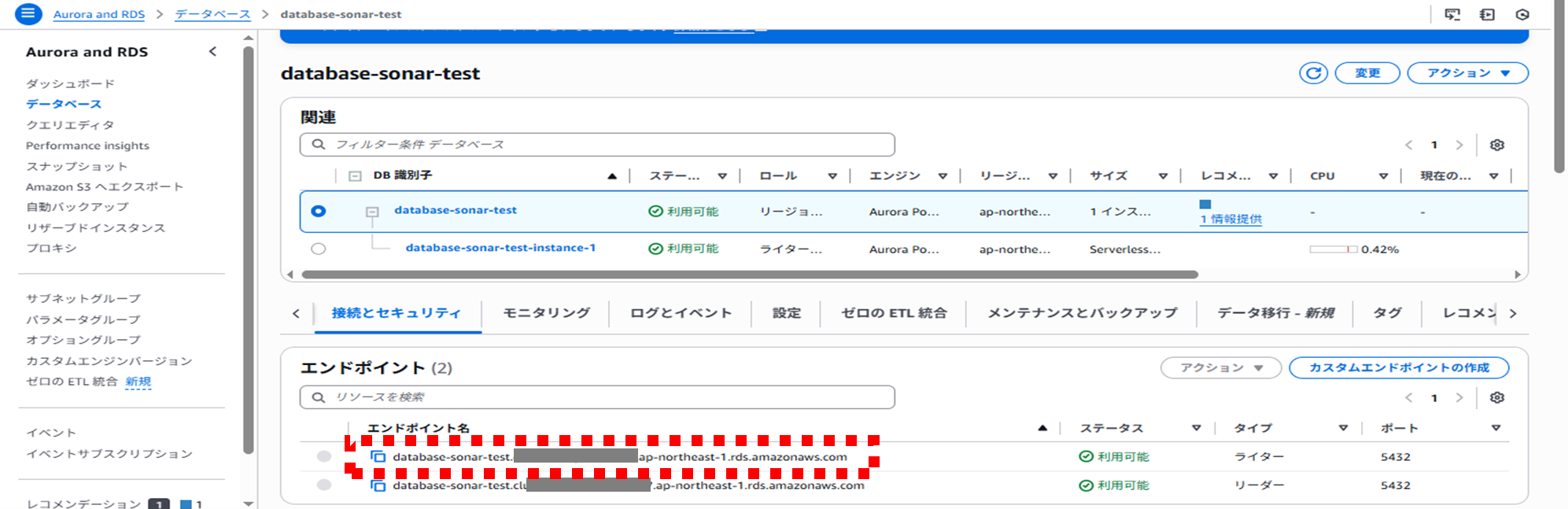The image size is (1568, 509).
Task: Refresh the database list
Action: pyautogui.click(x=1313, y=73)
